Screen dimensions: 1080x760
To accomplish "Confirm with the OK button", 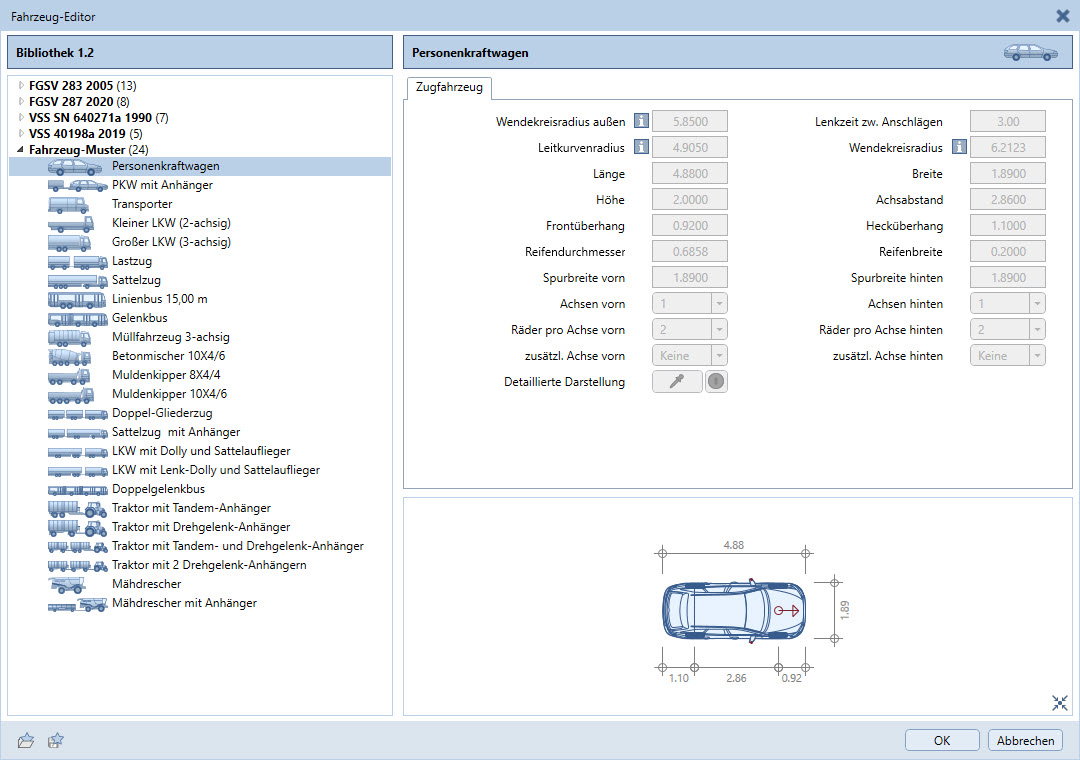I will 942,740.
